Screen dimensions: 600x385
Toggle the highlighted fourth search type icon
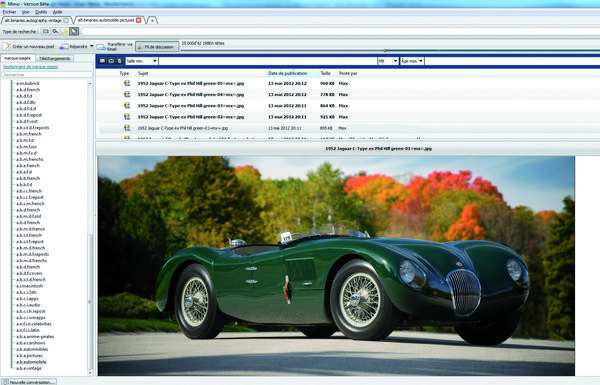point(74,31)
